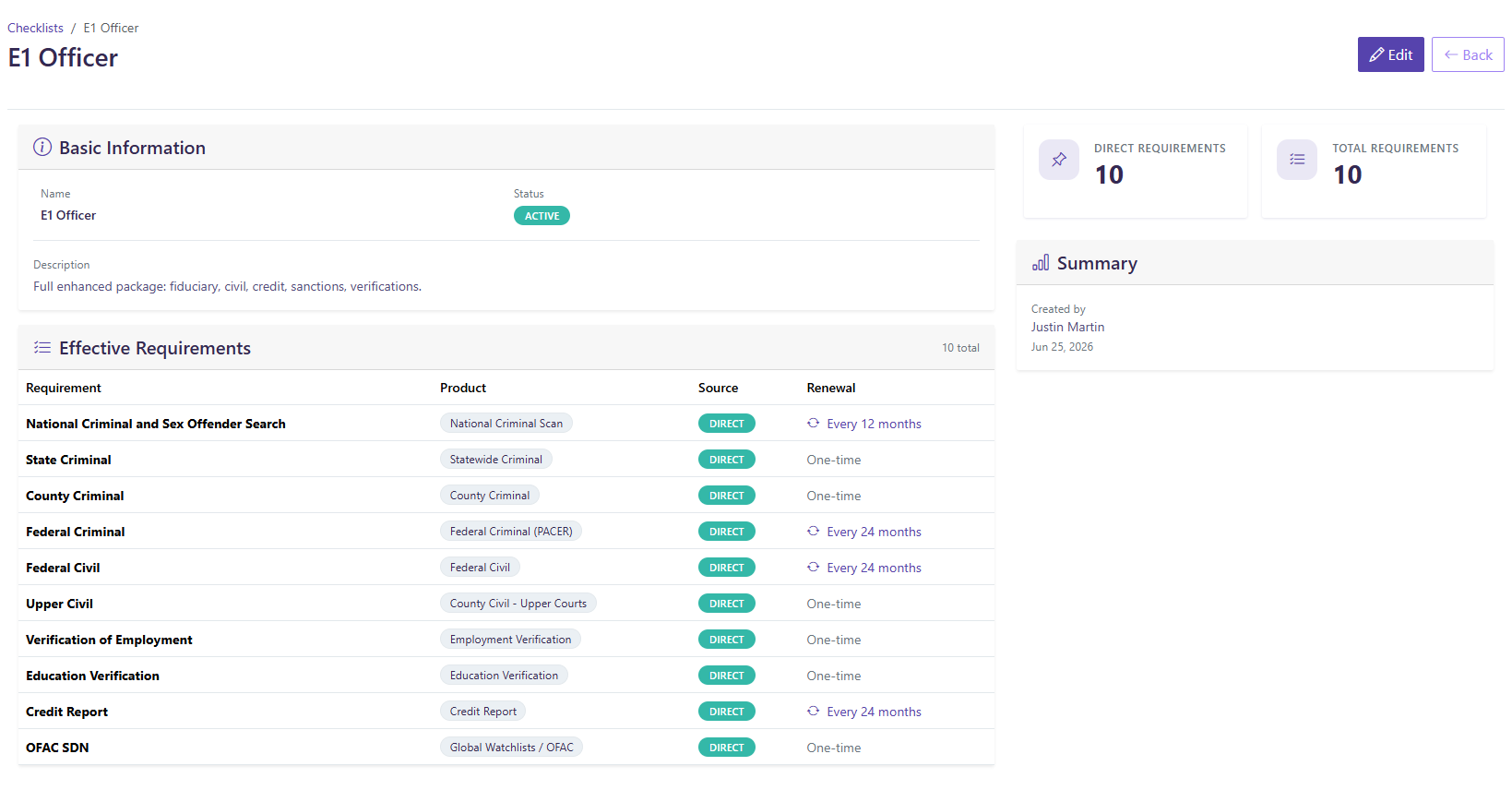Click the County Civil - Upper Courts tag
Viewport: 1512px width, 790px height.
pyautogui.click(x=518, y=603)
